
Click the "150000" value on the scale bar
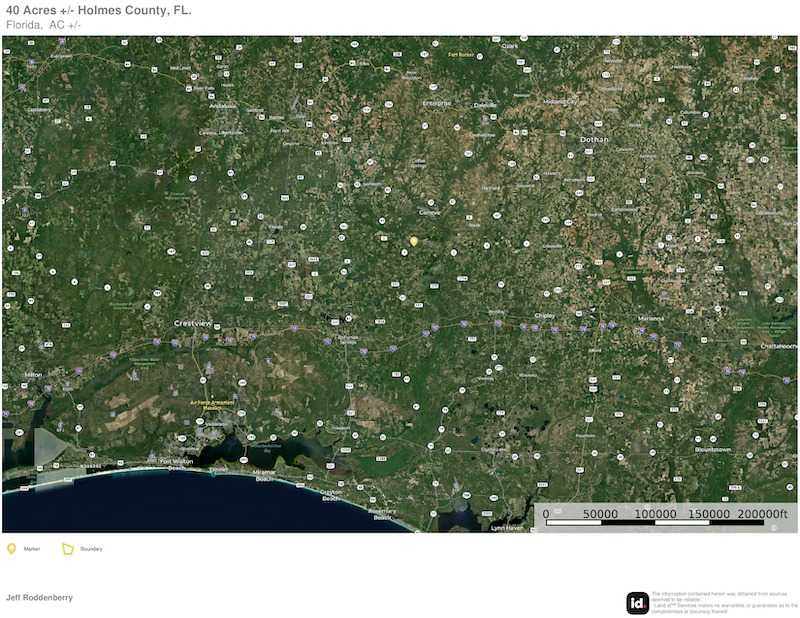(709, 514)
